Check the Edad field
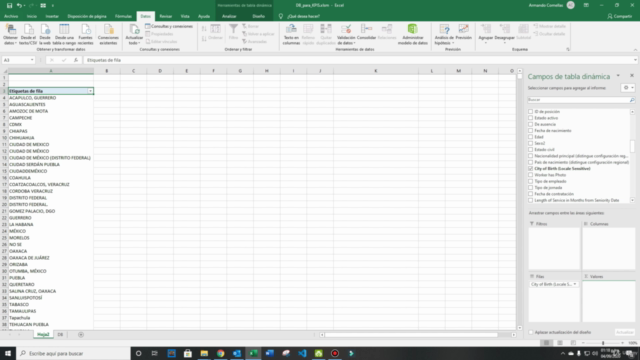The height and width of the screenshot is (360, 640). point(531,137)
